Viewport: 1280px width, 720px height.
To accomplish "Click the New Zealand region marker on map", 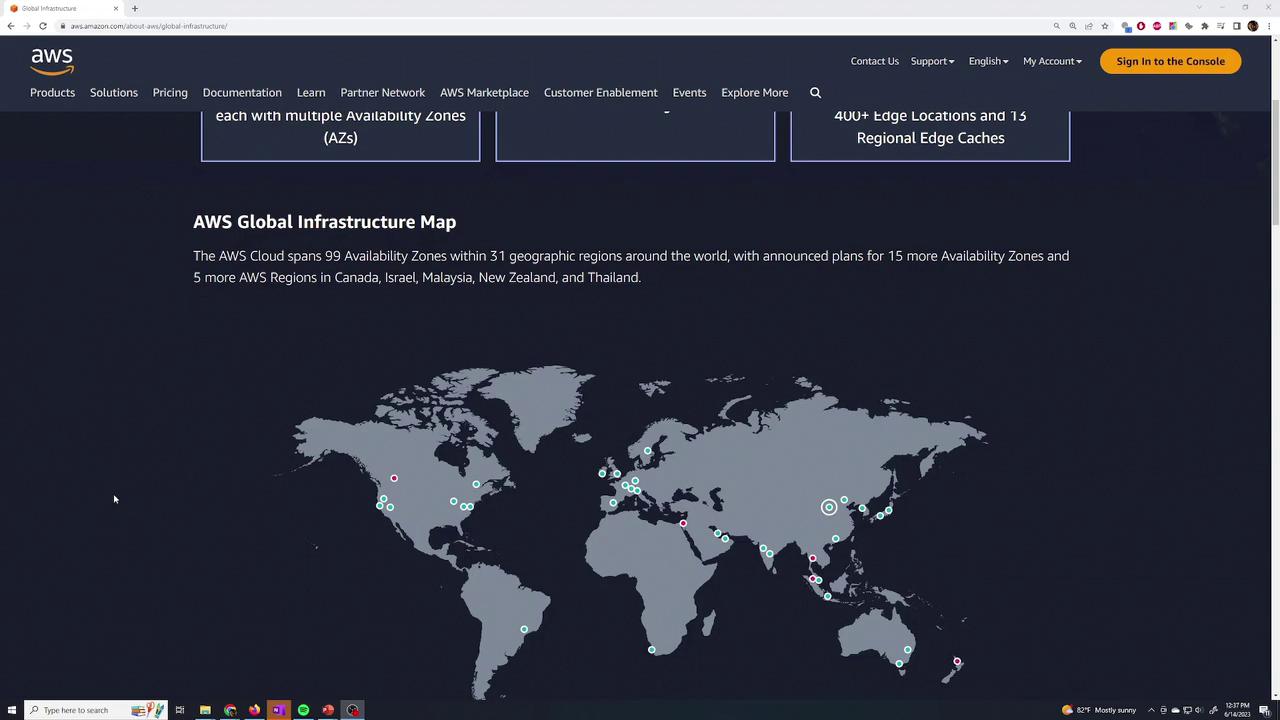I will click(957, 661).
